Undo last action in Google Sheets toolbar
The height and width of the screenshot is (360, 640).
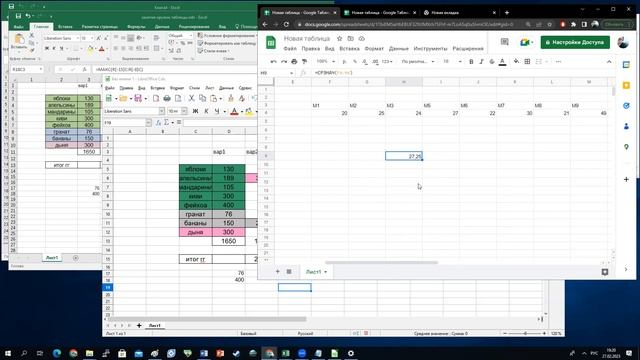point(273,62)
